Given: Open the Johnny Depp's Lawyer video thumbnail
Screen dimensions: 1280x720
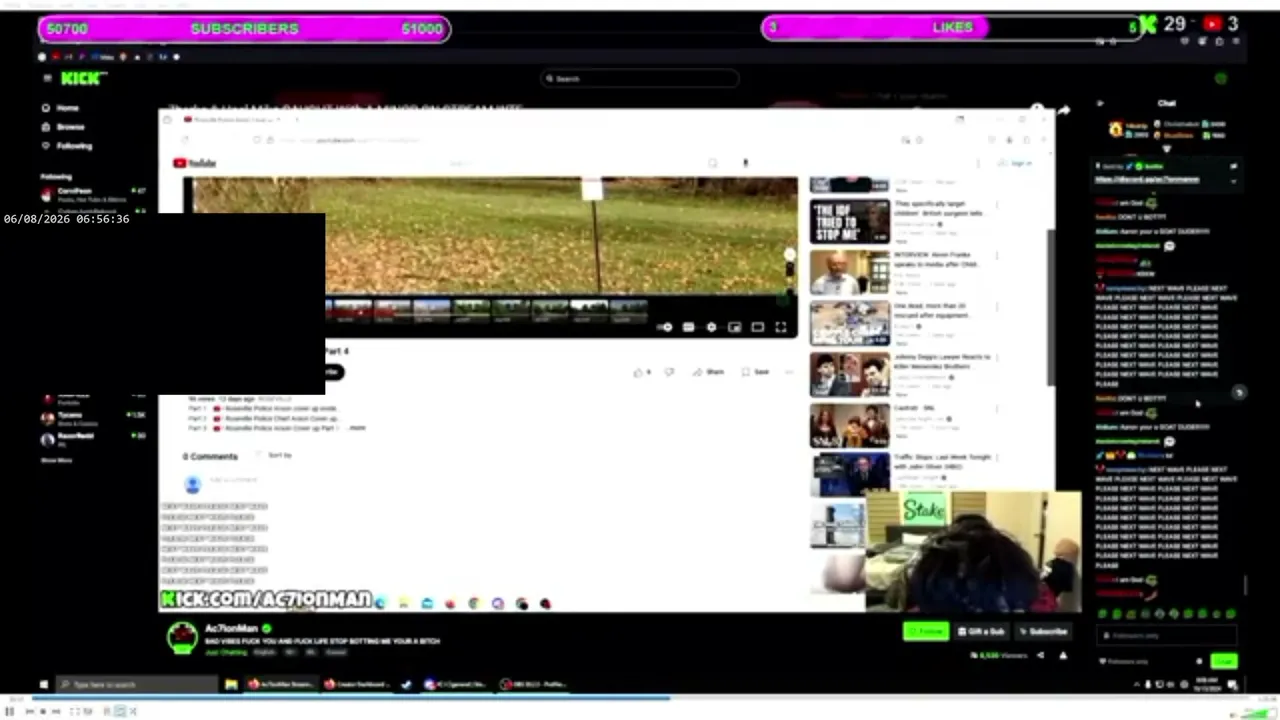Looking at the screenshot, I should coord(849,374).
